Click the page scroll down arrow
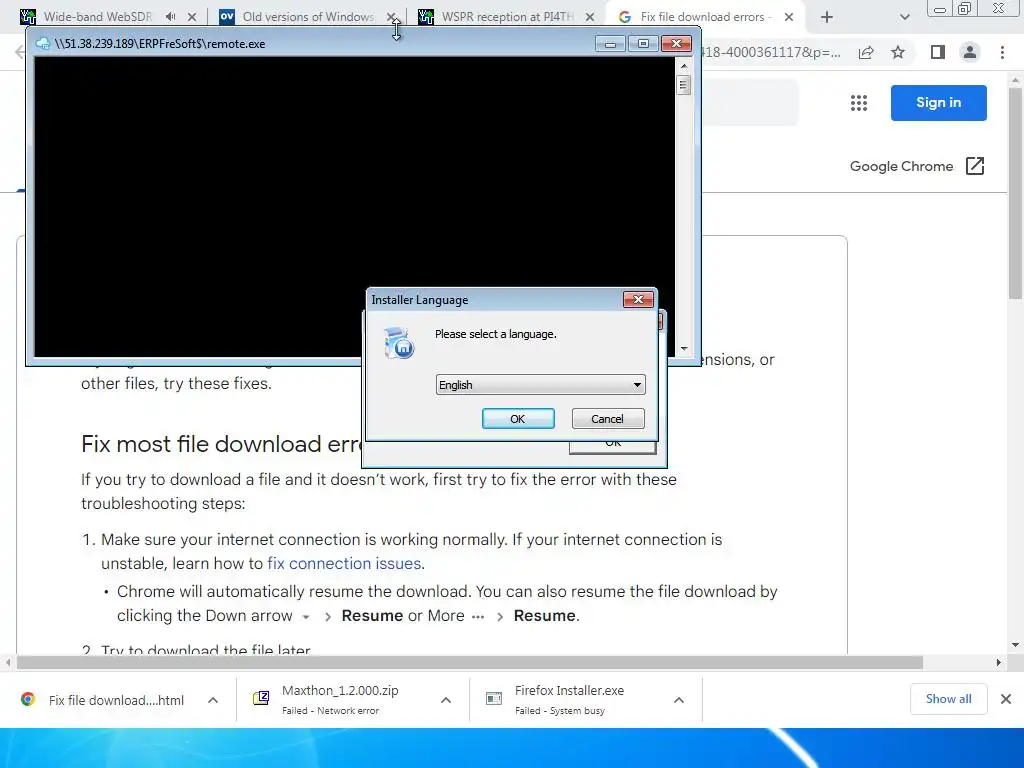Viewport: 1024px width, 768px height. 1015,645
